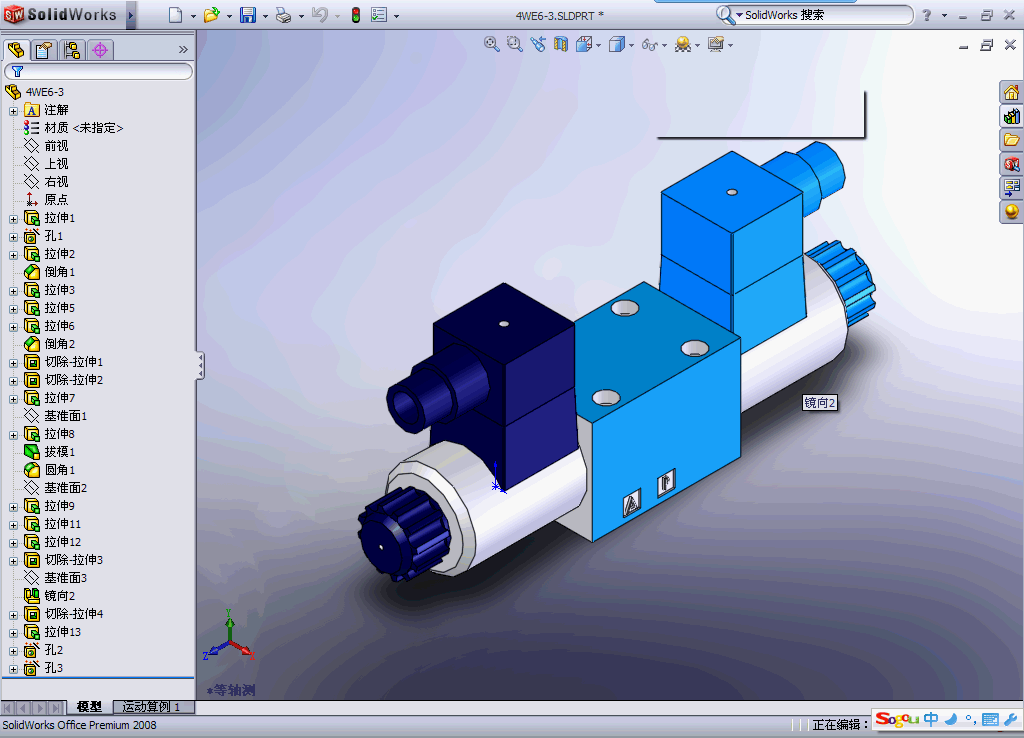Viewport: 1024px width, 738px height.
Task: Select the FeatureManager design tree tab
Action: (16, 50)
